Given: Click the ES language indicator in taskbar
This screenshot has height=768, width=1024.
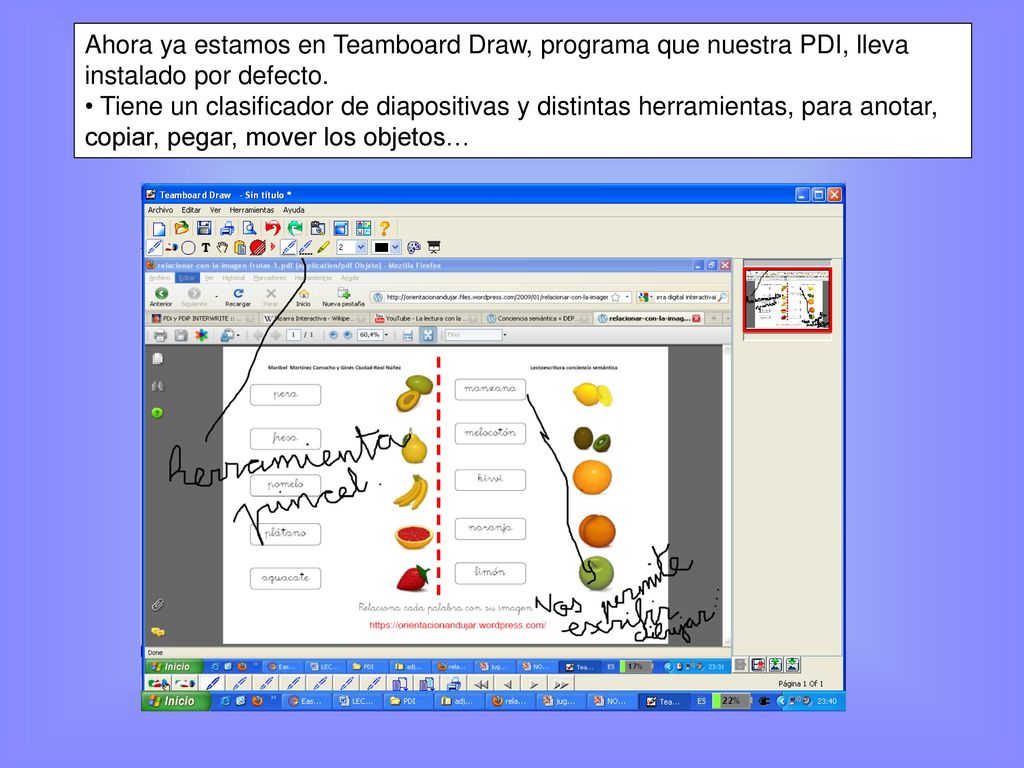Looking at the screenshot, I should (x=701, y=701).
